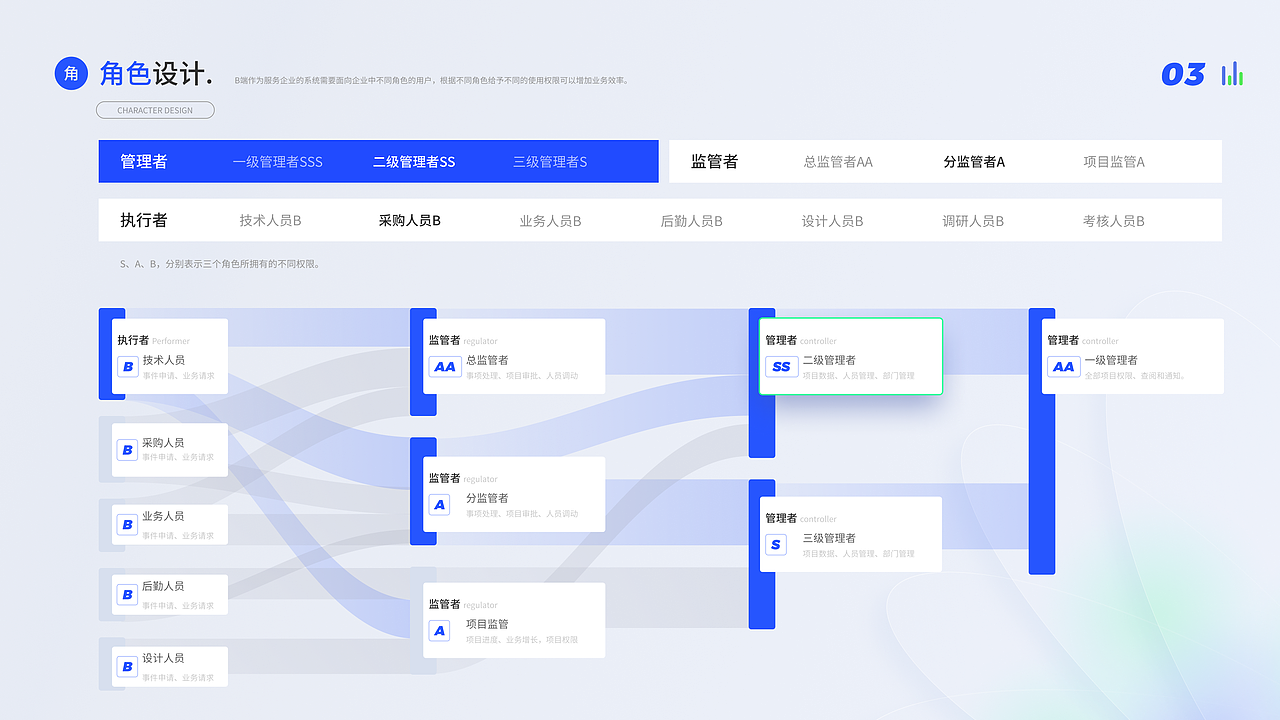
Task: Click the AA badge on the 一级管理者 card
Action: coord(1063,366)
